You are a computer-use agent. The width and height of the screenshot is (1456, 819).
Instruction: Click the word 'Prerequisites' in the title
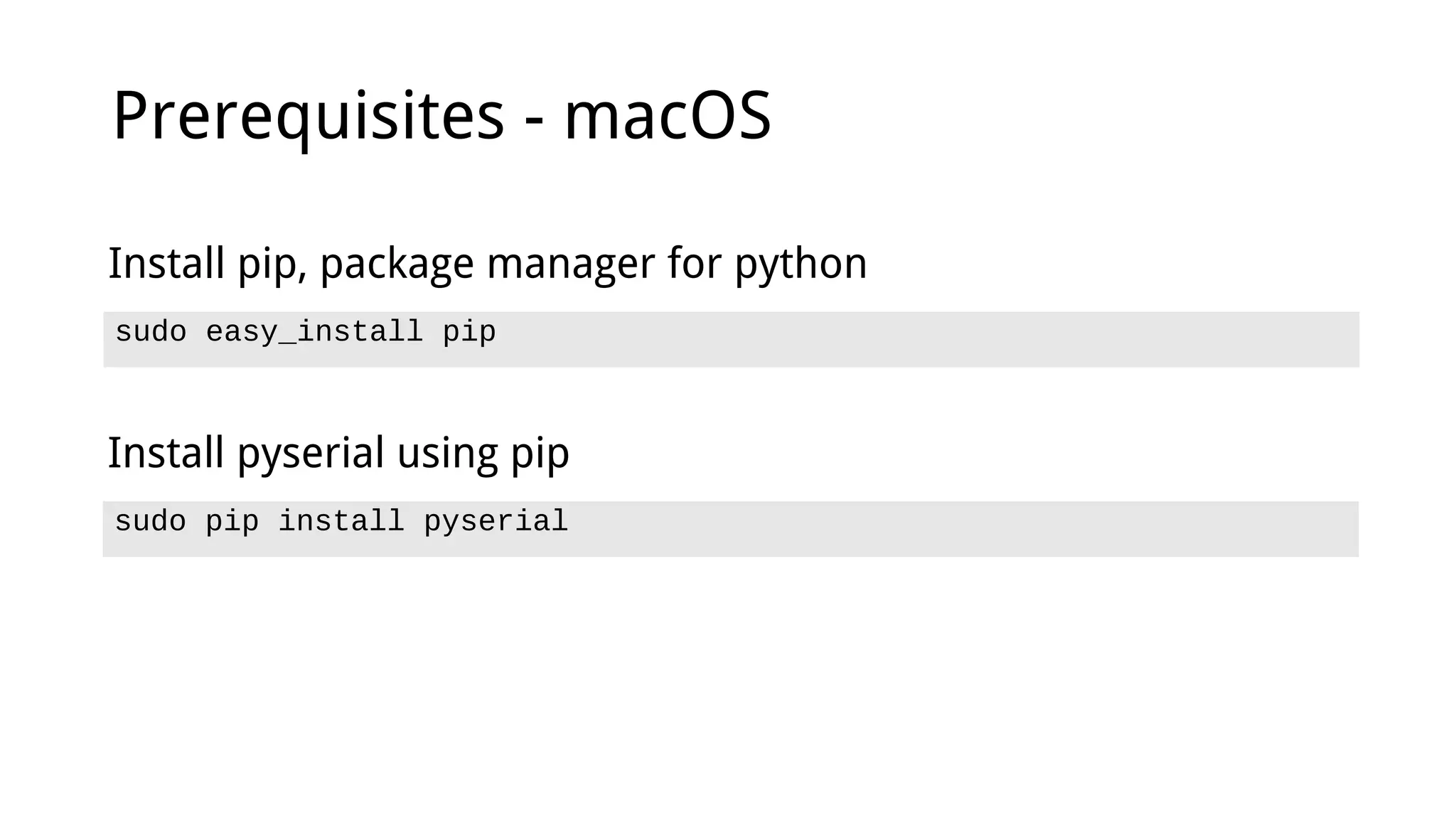pos(308,115)
